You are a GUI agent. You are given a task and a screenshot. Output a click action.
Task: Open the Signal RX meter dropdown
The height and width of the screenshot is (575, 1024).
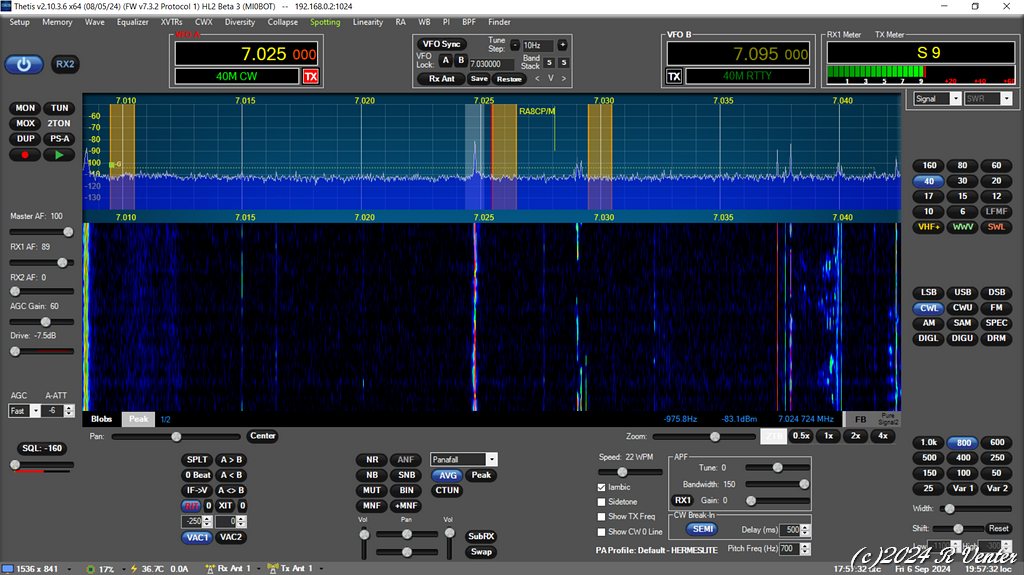tap(955, 99)
